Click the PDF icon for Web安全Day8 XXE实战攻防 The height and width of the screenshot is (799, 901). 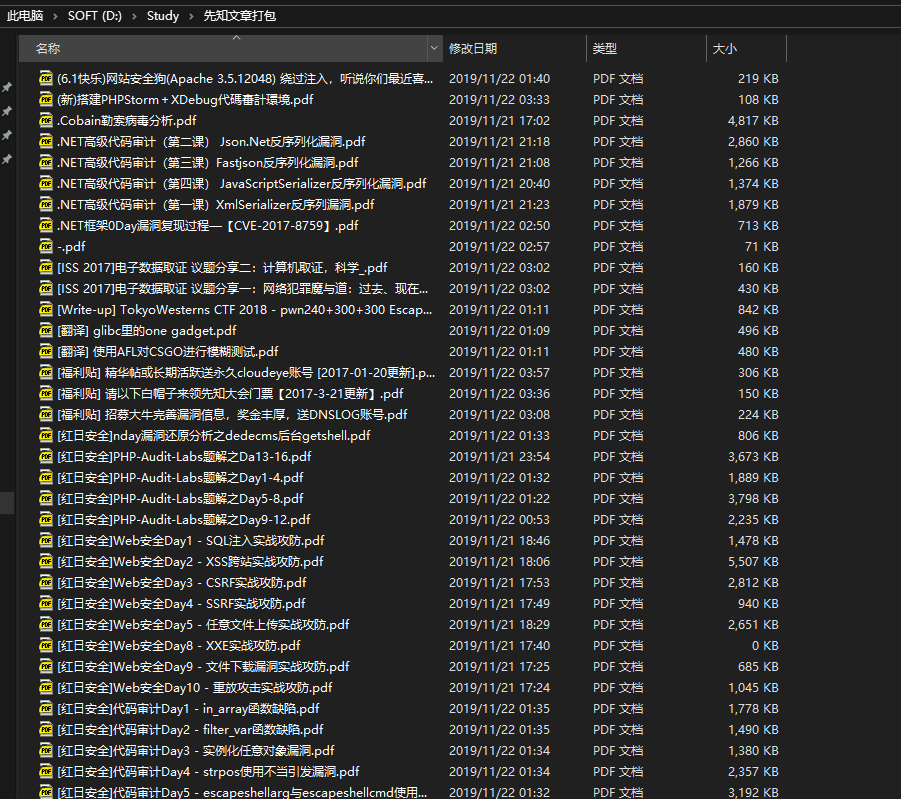tap(46, 645)
